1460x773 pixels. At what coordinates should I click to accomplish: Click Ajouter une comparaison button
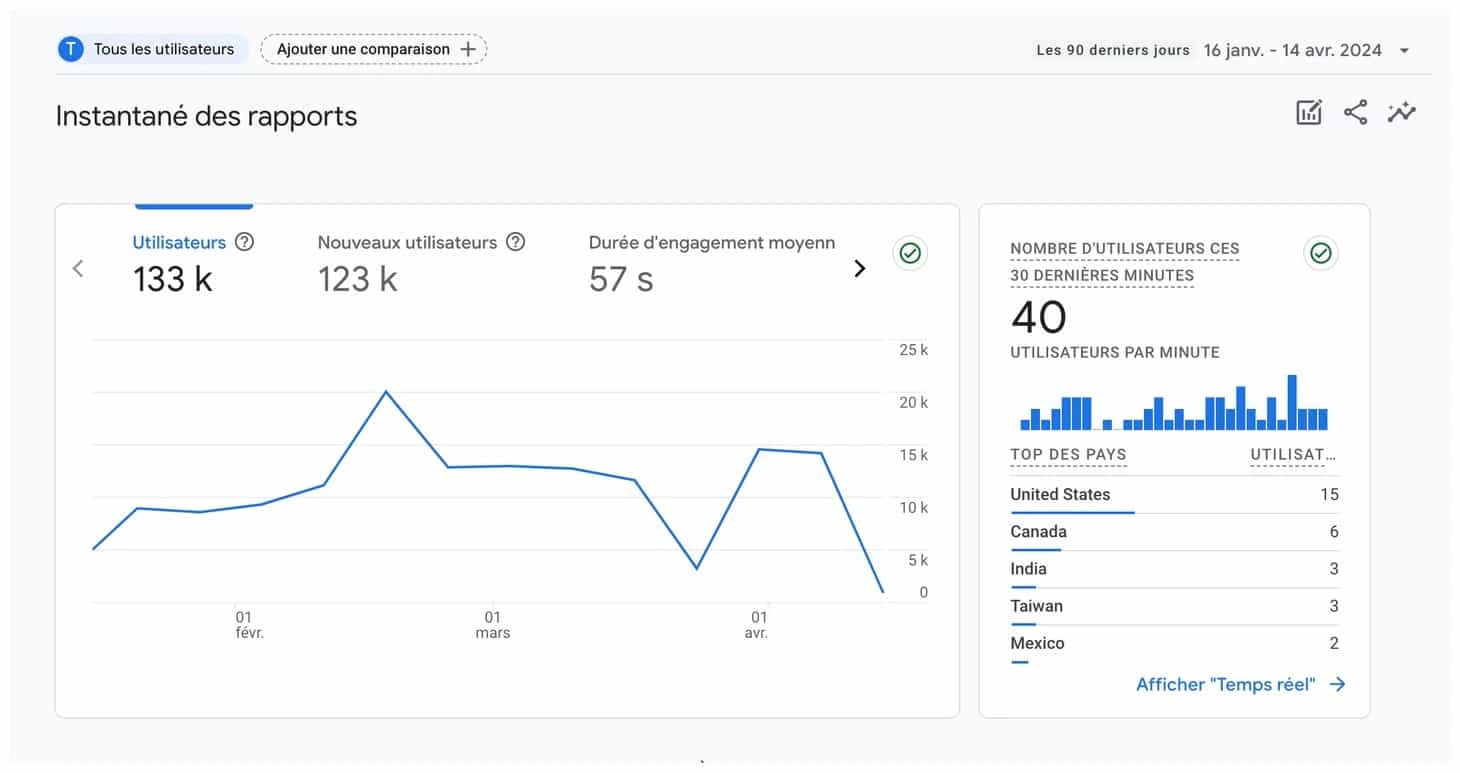pyautogui.click(x=374, y=49)
